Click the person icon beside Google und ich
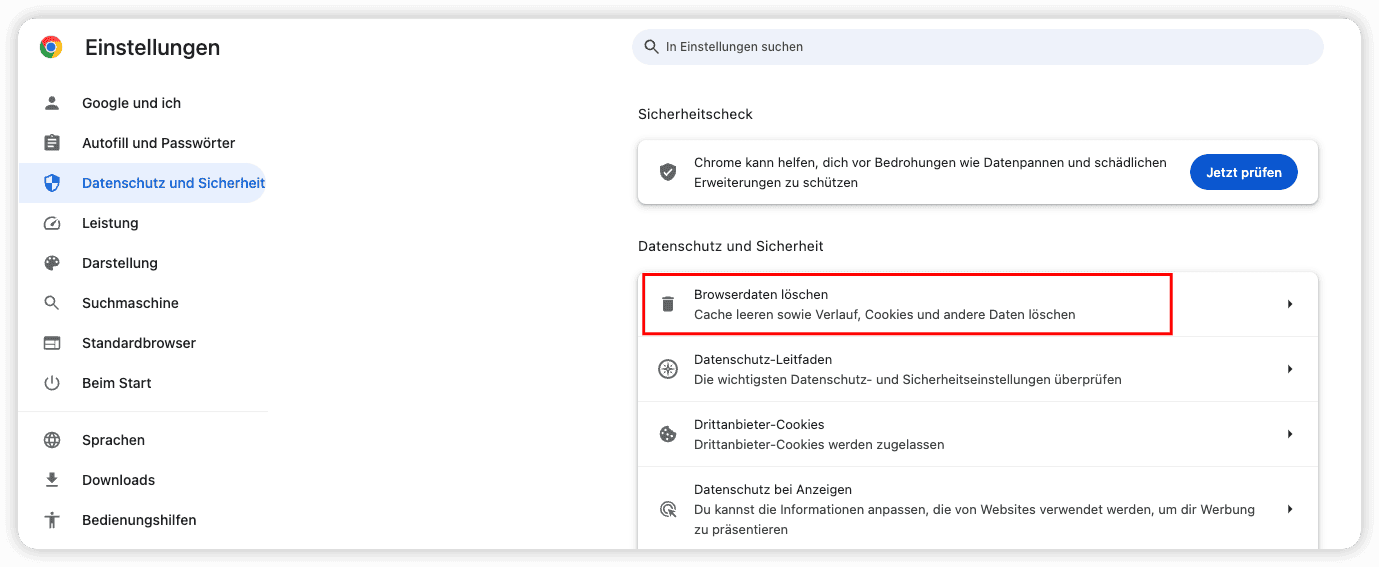 [x=52, y=103]
